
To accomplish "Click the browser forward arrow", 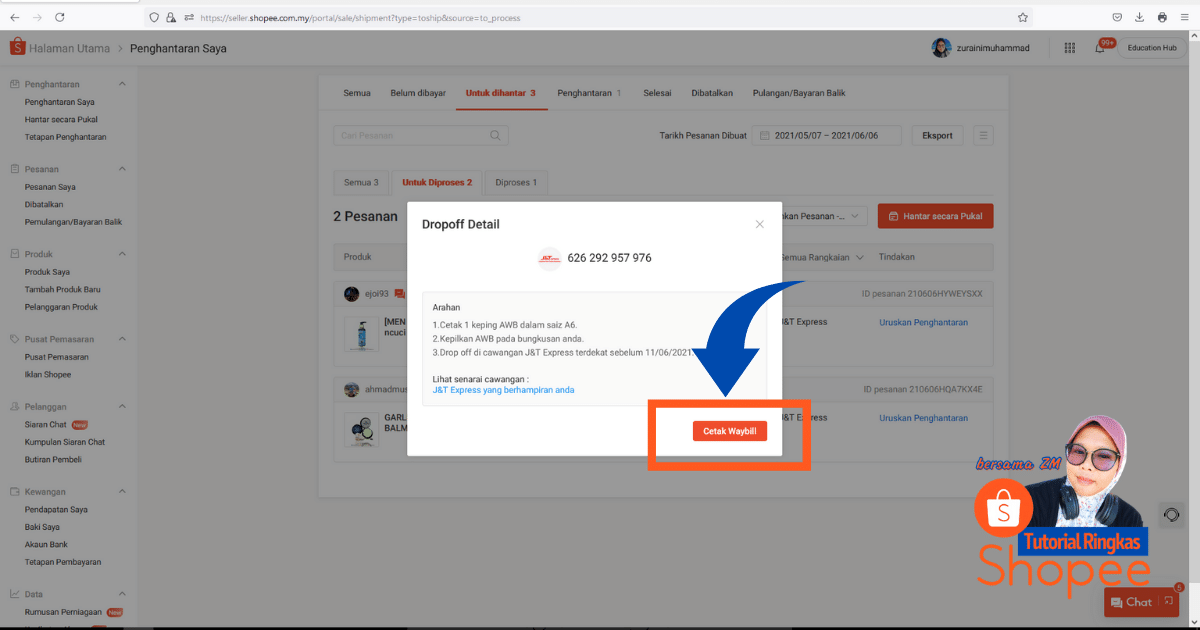I will [37, 17].
